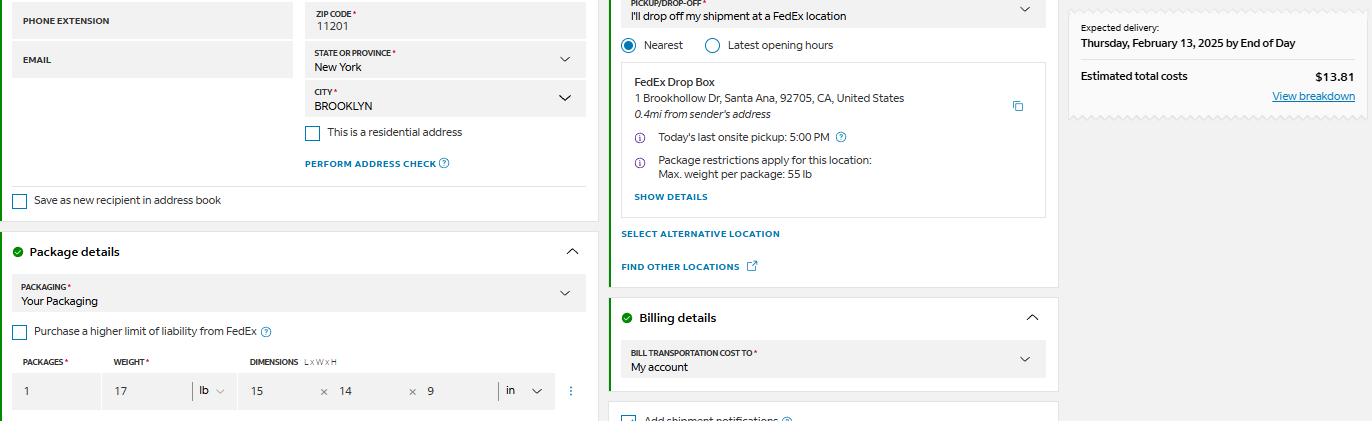
Task: Click '0.4mi from sender's address' text
Action: click(x=702, y=114)
